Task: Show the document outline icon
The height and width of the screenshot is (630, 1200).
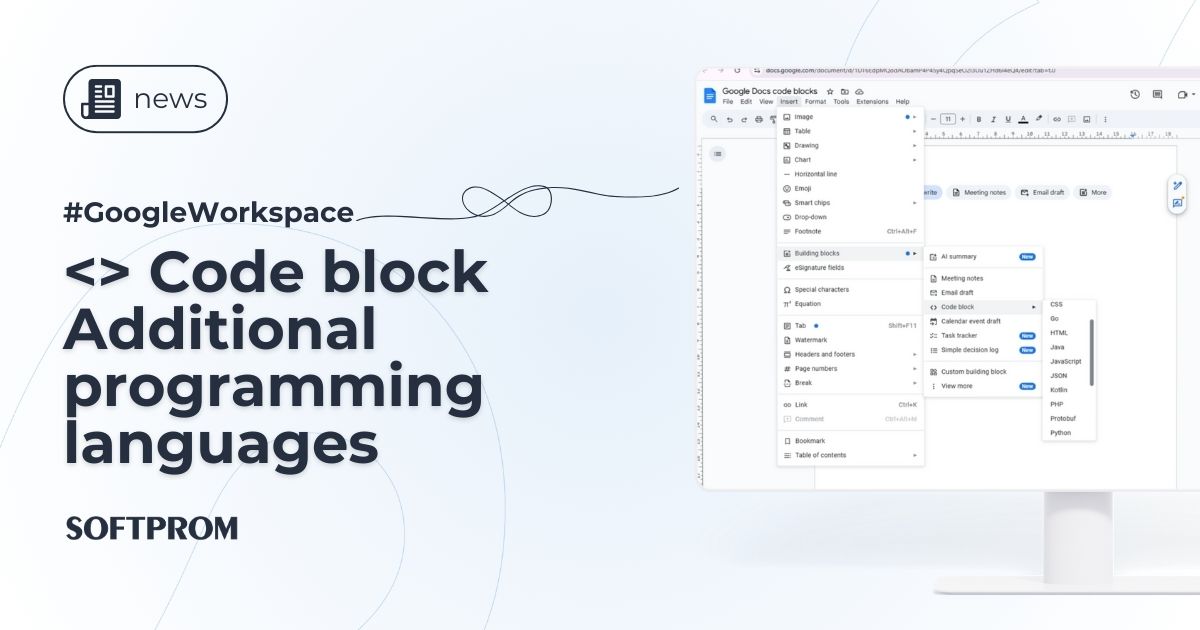Action: pyautogui.click(x=717, y=154)
